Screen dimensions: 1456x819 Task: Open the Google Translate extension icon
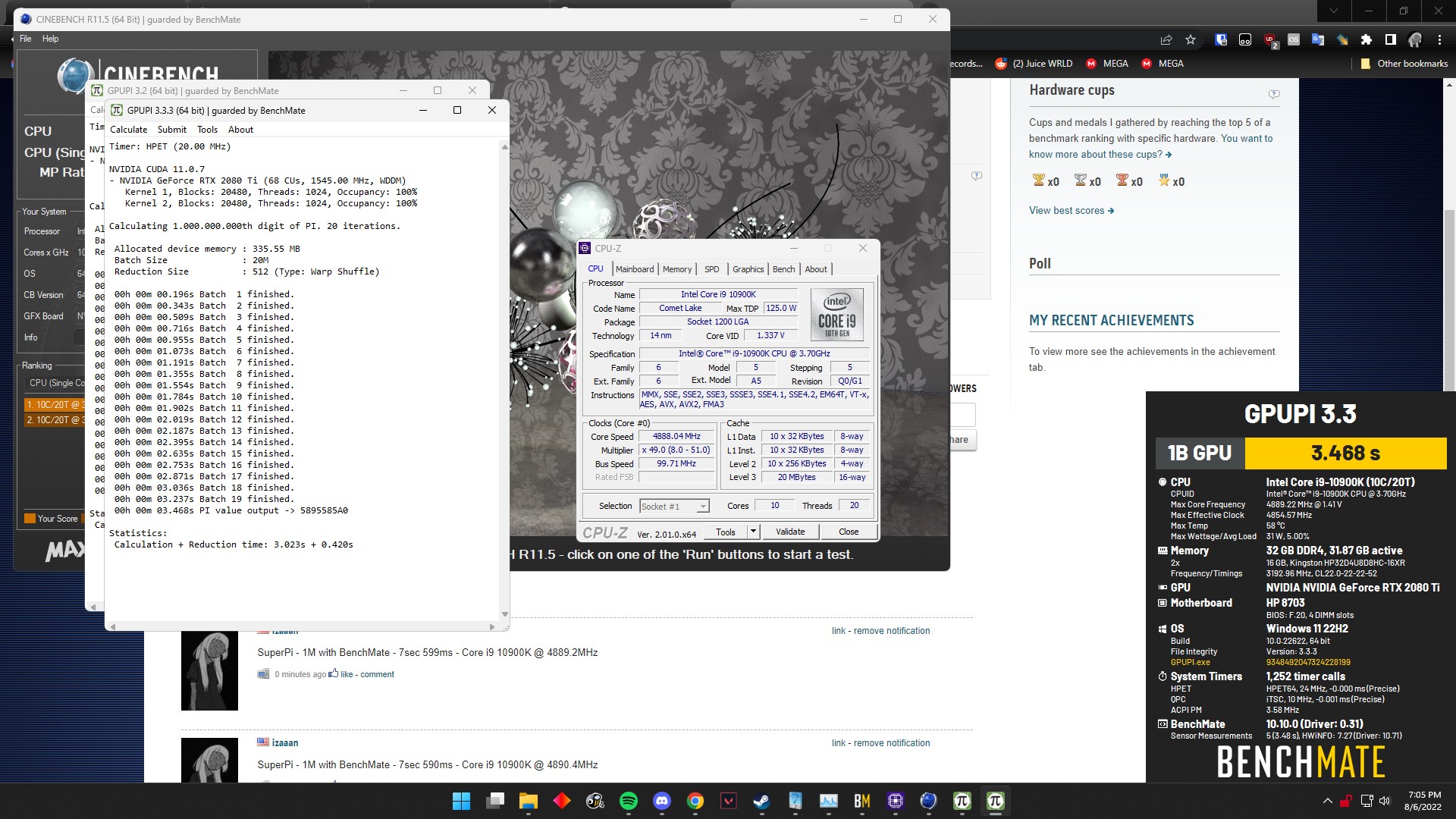point(1318,40)
